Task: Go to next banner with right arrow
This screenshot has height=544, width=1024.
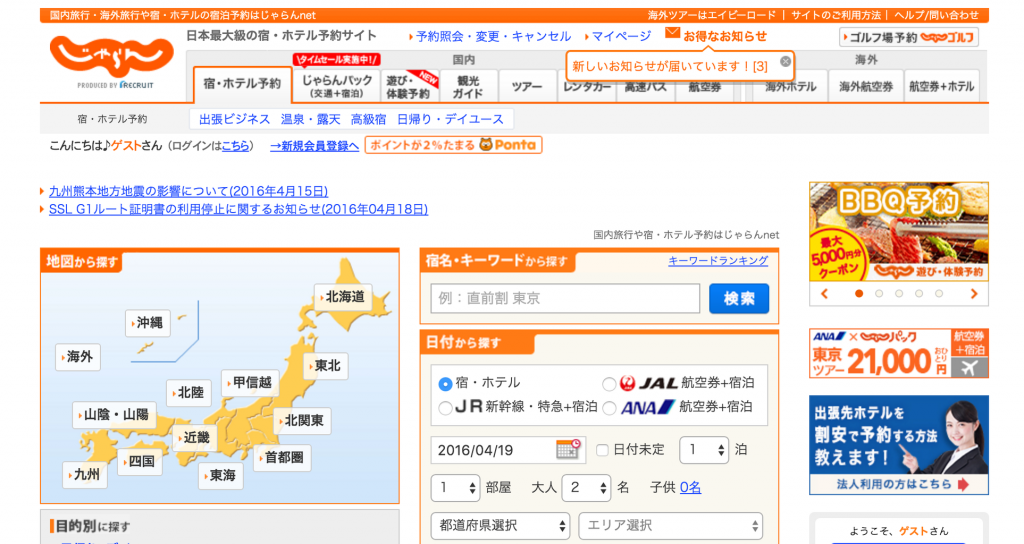Action: click(974, 294)
